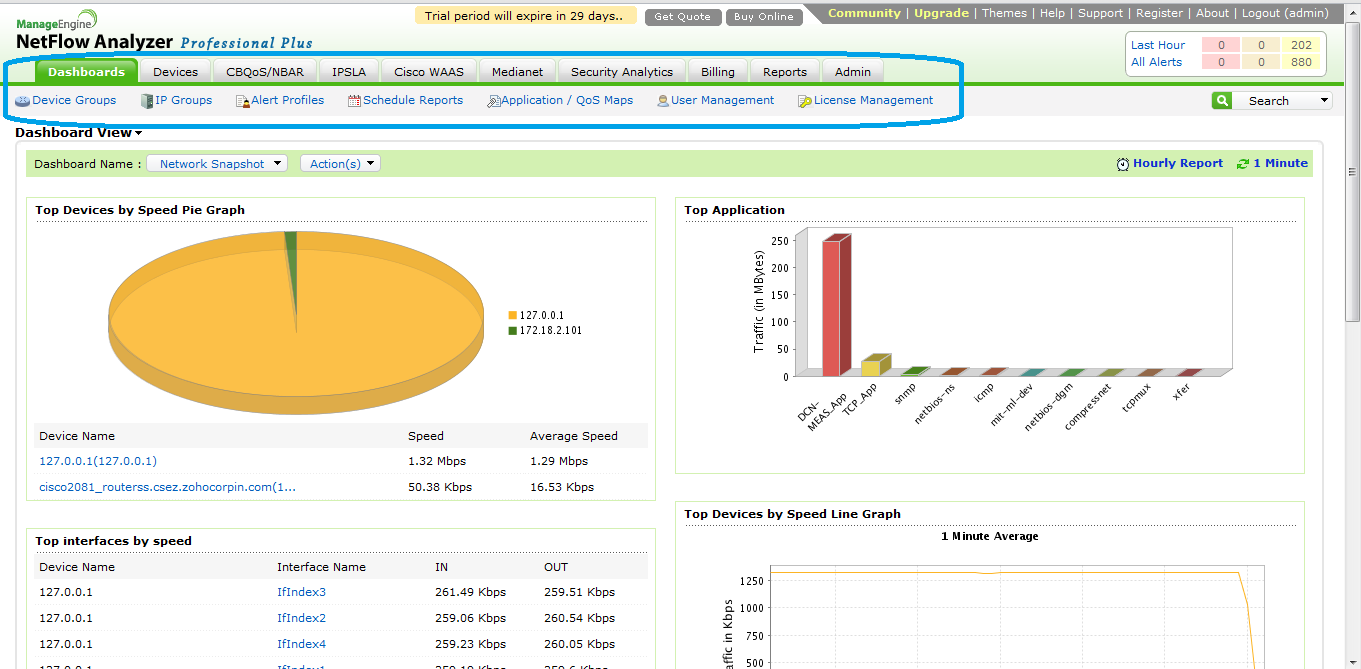This screenshot has height=669, width=1361.
Task: Open the Cisco WAAS tab
Action: (x=429, y=72)
